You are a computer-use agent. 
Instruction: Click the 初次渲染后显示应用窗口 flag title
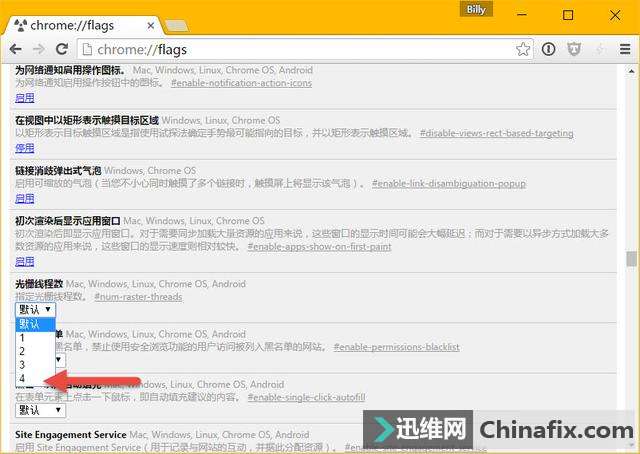coord(67,221)
